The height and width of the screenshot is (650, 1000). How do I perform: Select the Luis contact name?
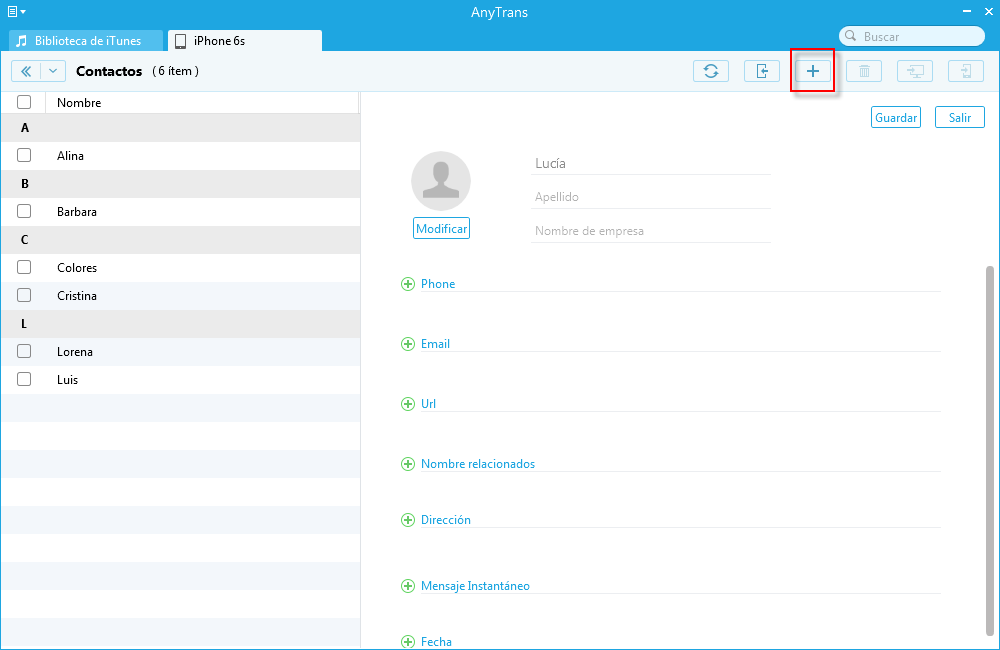coord(67,380)
